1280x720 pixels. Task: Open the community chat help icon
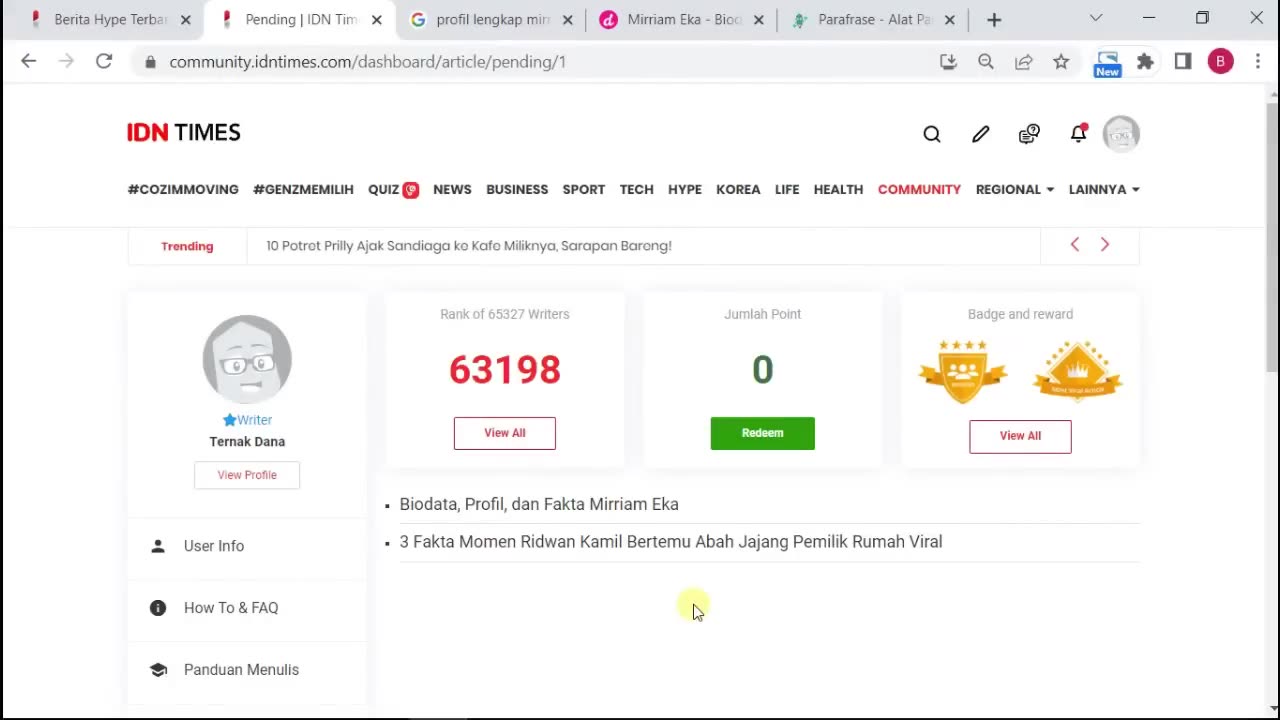click(x=1029, y=134)
